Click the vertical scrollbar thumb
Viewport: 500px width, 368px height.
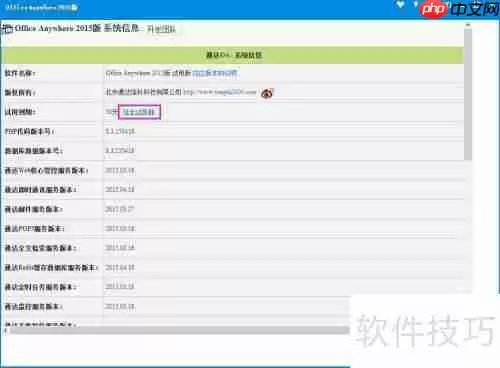(468, 94)
